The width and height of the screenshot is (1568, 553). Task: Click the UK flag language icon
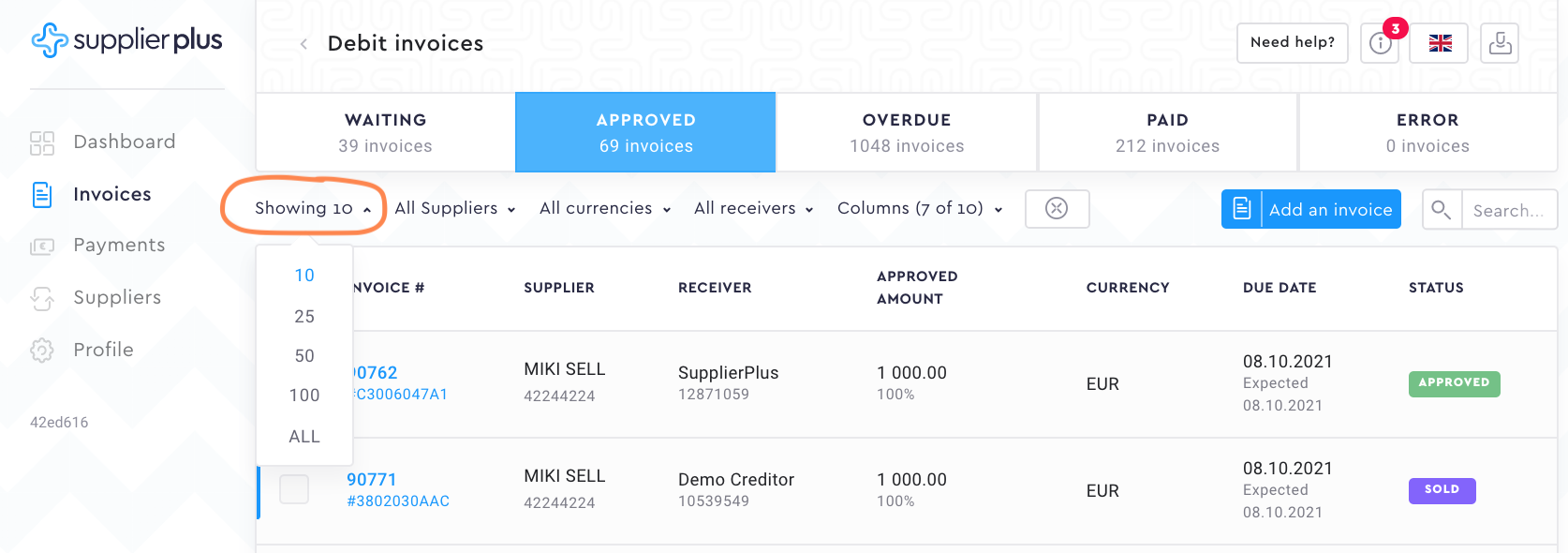[1440, 43]
